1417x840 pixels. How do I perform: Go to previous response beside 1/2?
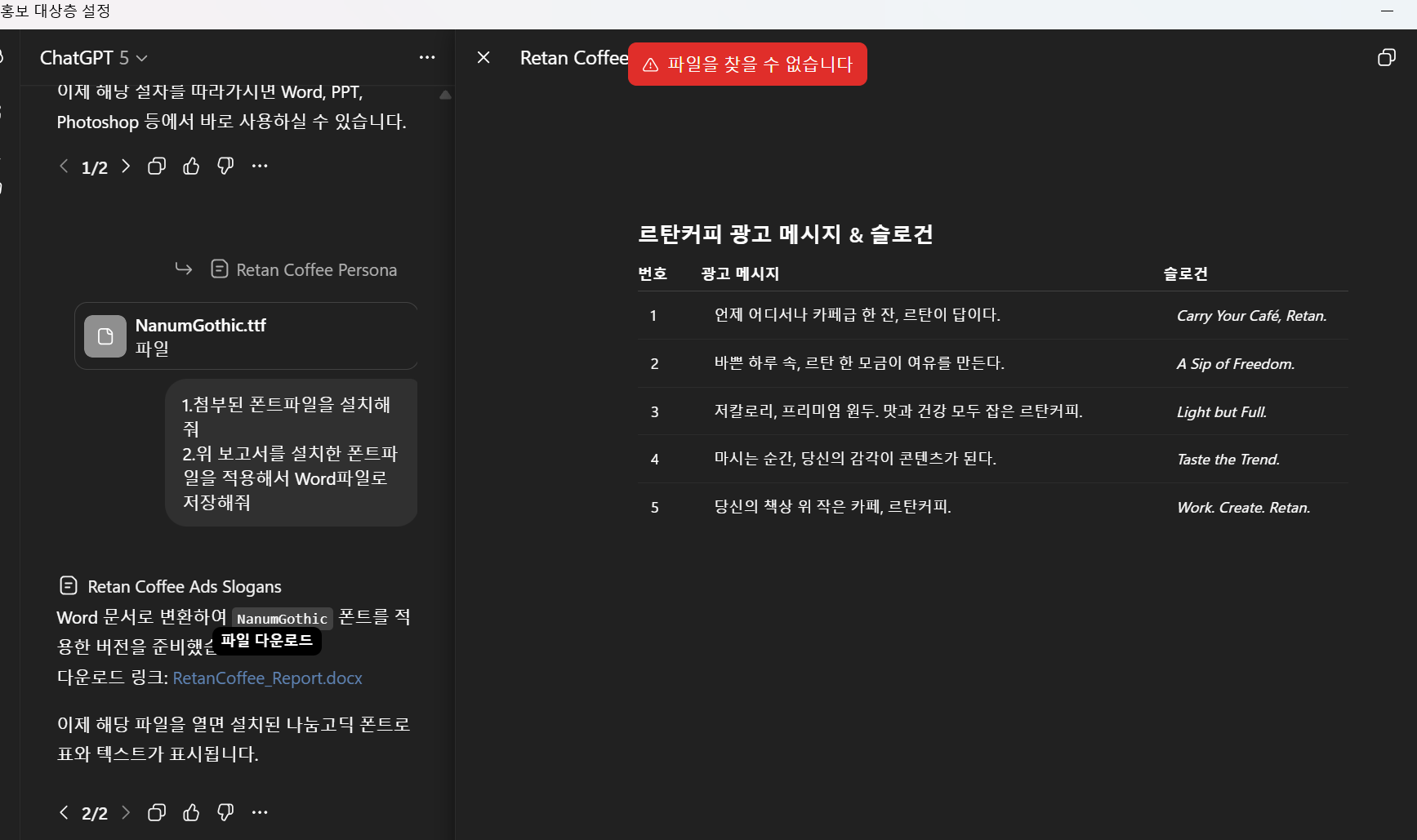[x=64, y=167]
